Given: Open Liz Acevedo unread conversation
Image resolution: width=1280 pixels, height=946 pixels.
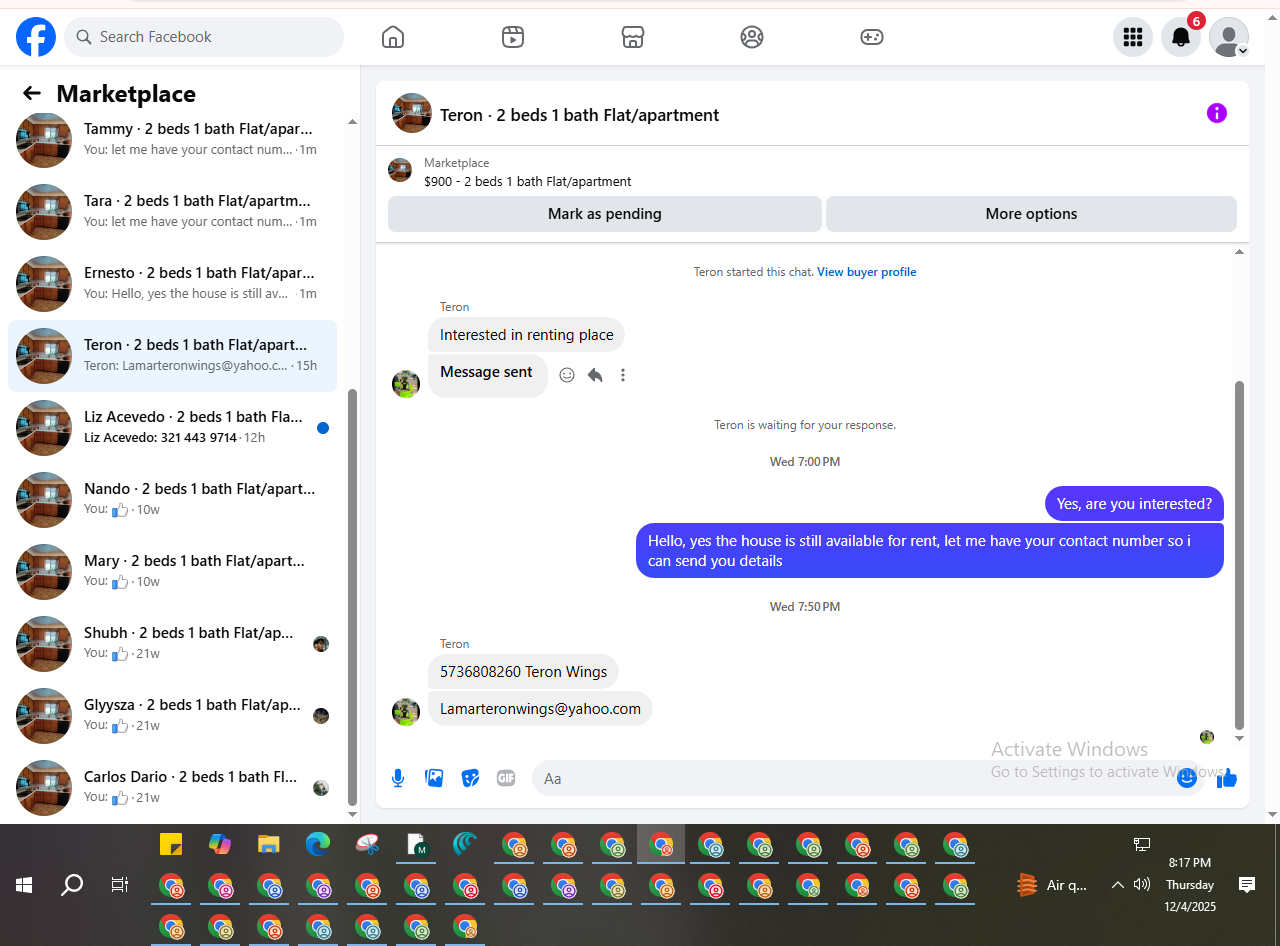Looking at the screenshot, I should pos(172,428).
